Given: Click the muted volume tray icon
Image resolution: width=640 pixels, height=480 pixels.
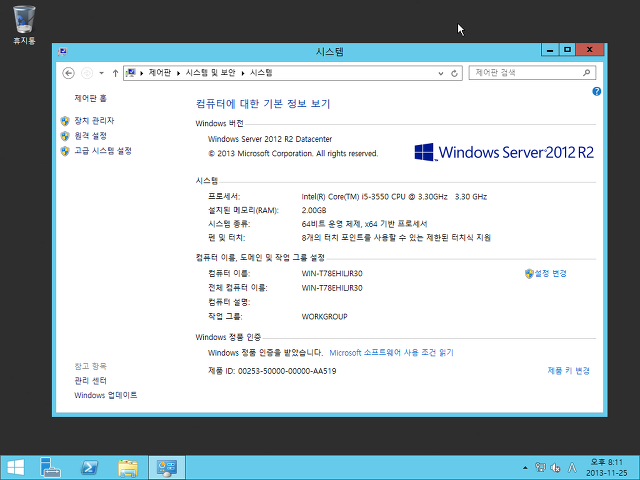Looking at the screenshot, I should (x=555, y=467).
